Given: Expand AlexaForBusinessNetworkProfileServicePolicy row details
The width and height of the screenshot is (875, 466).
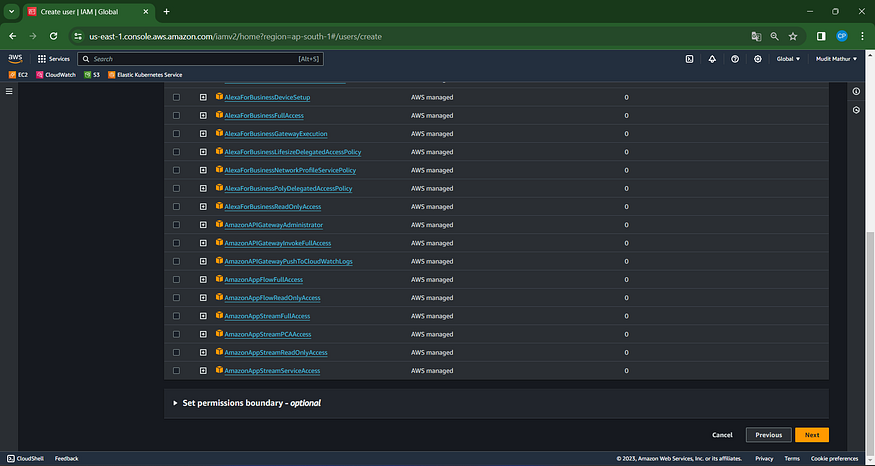Looking at the screenshot, I should (x=203, y=170).
